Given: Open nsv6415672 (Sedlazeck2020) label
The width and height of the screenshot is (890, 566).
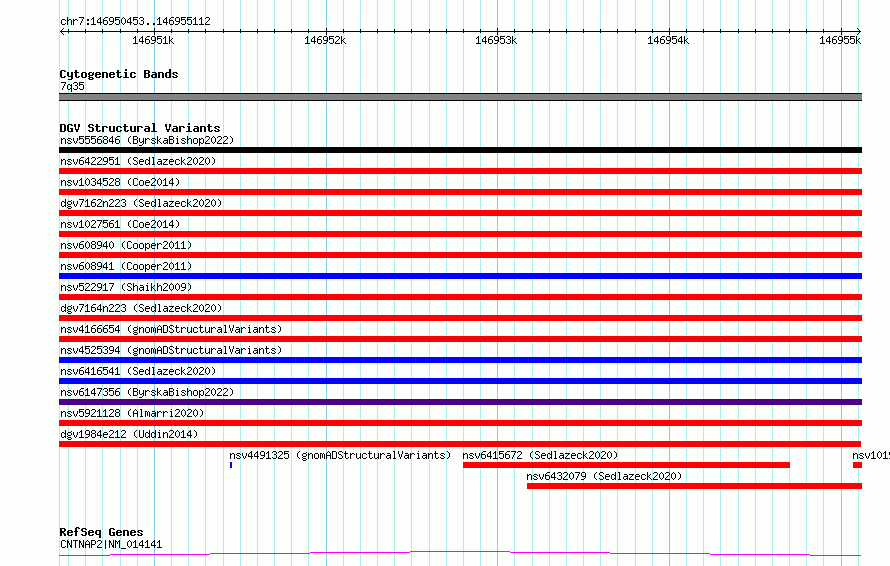Looking at the screenshot, I should [x=540, y=455].
